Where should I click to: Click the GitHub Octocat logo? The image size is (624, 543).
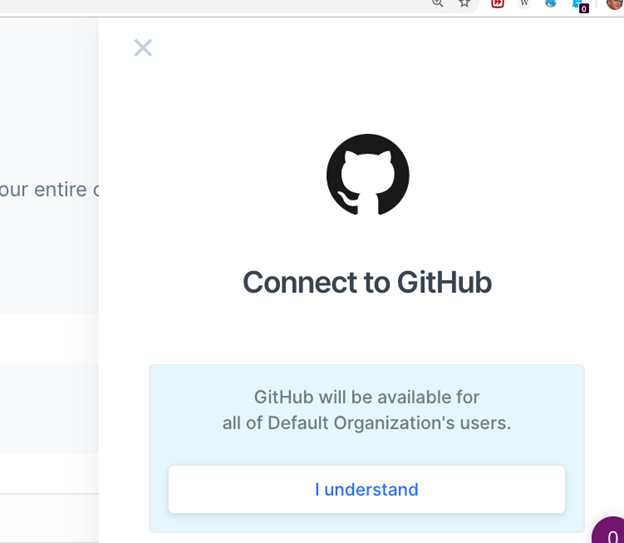[x=368, y=174]
